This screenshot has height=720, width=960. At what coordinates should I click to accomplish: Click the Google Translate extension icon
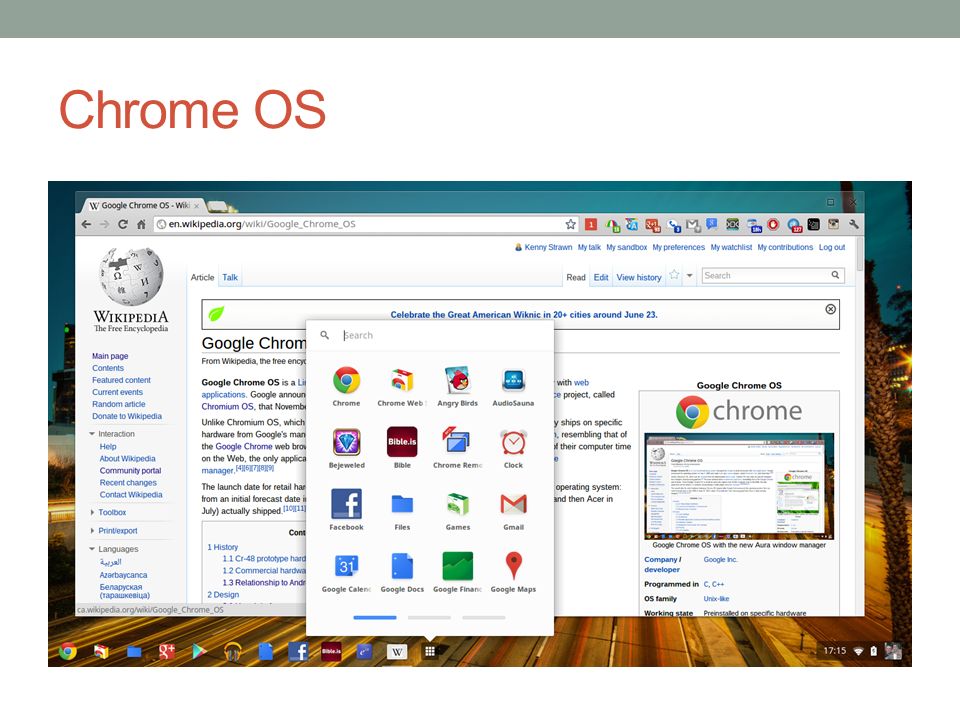coord(632,225)
